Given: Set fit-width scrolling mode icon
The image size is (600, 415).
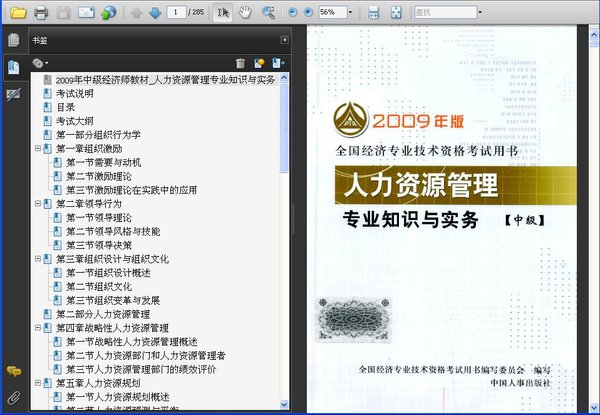Looking at the screenshot, I should [x=373, y=13].
